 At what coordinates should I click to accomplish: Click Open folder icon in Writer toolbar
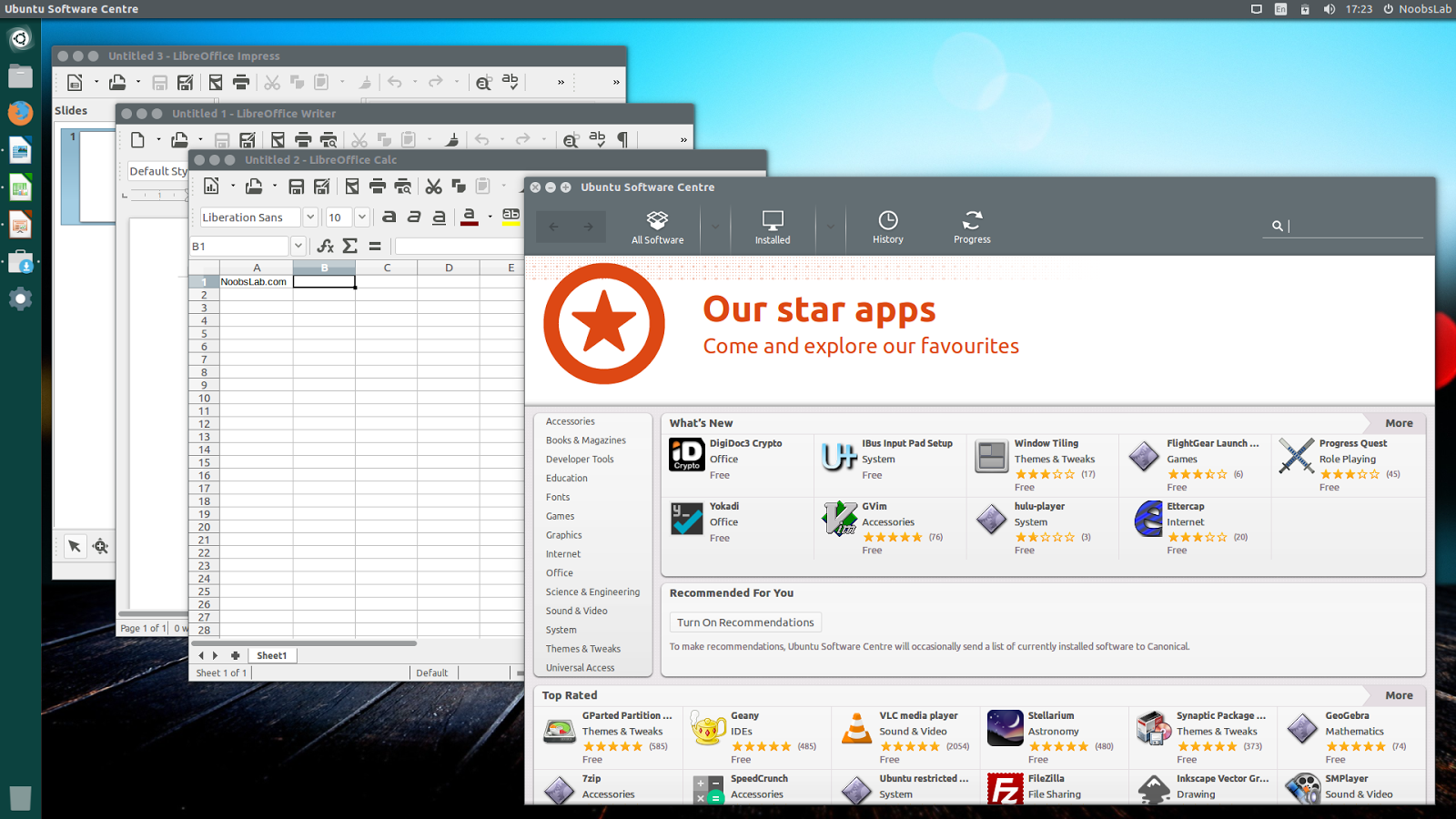(179, 139)
